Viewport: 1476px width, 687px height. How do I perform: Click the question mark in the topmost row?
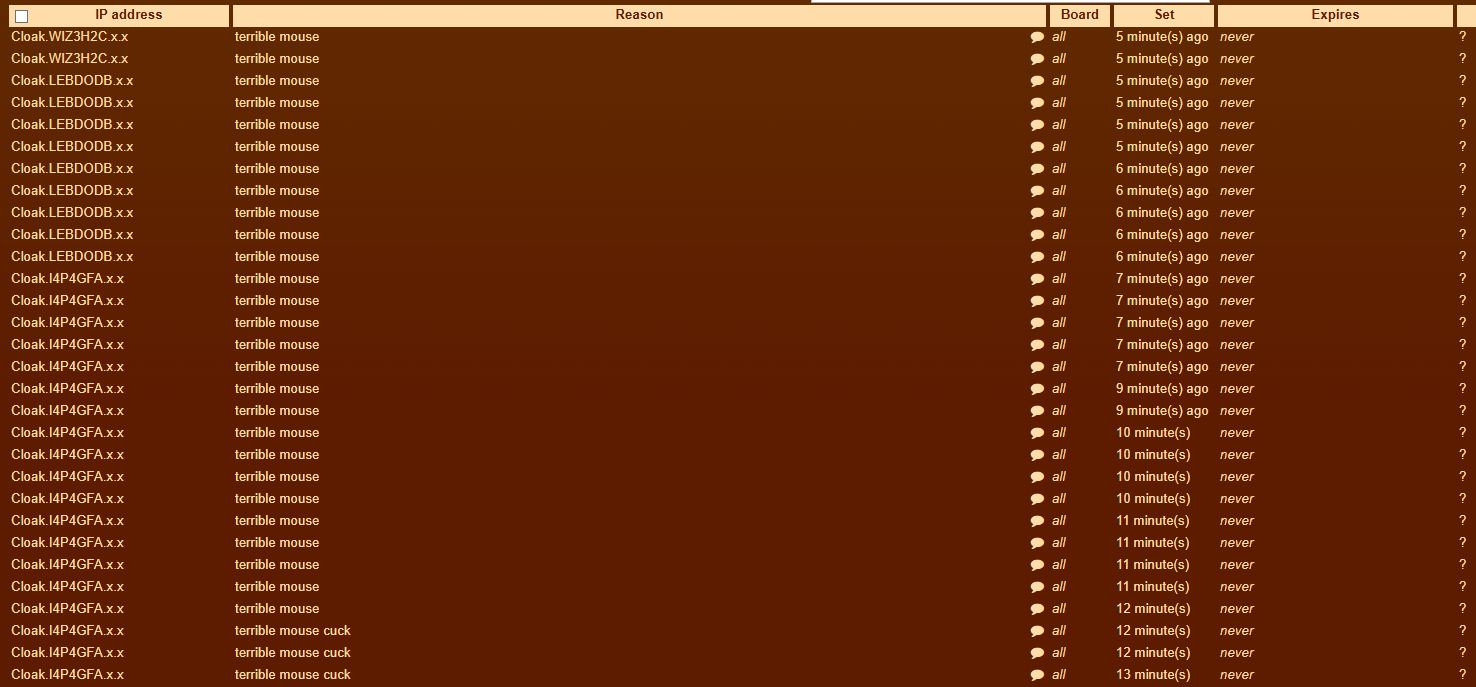1462,37
